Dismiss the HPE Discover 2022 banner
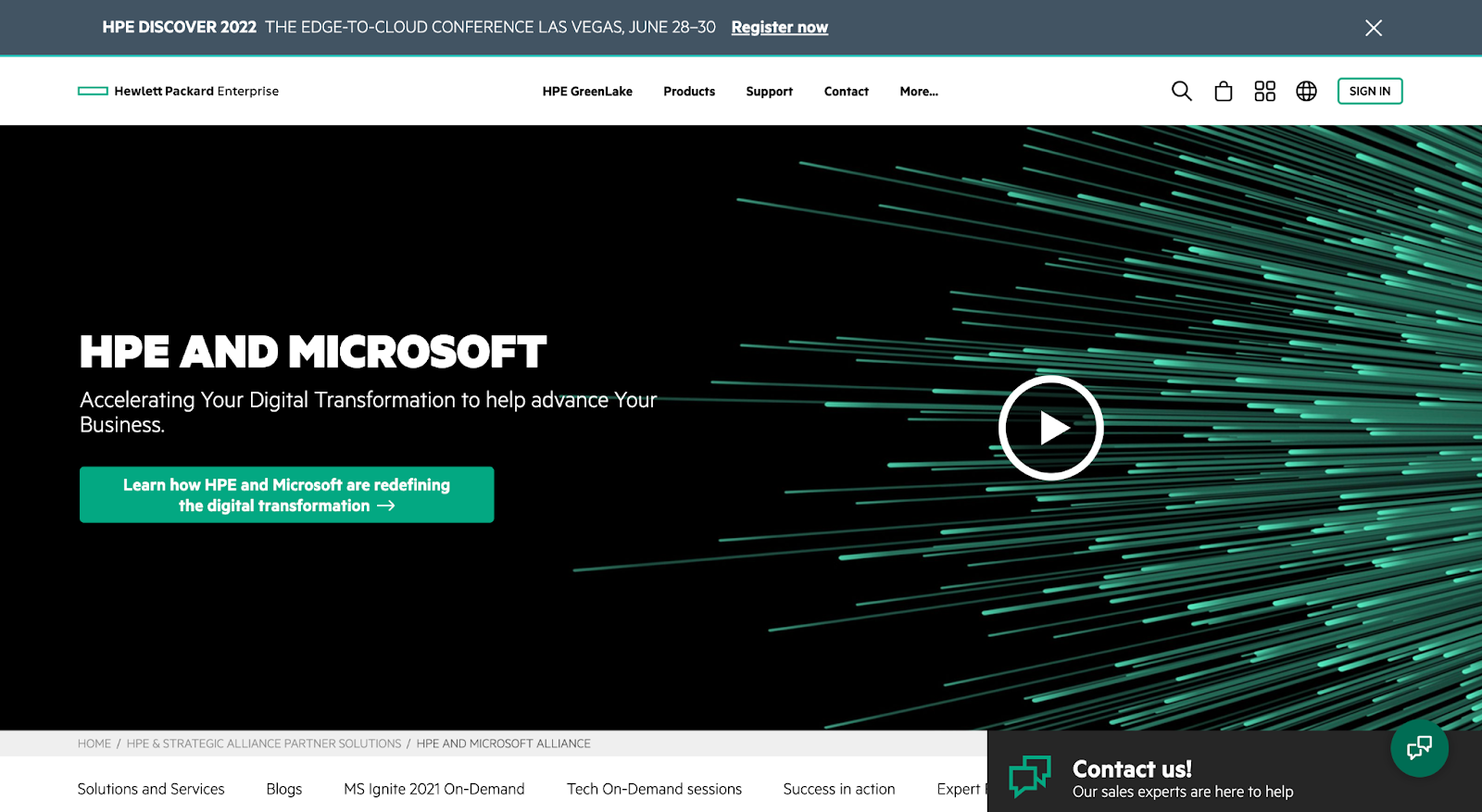Image resolution: width=1482 pixels, height=812 pixels. coord(1374,28)
